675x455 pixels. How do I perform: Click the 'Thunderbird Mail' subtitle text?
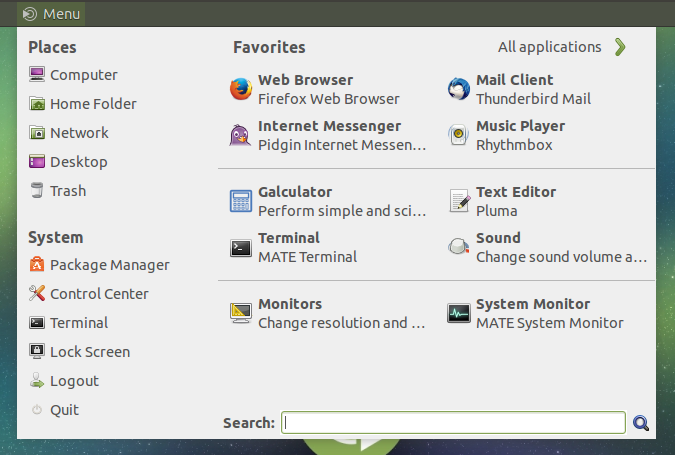tap(533, 99)
